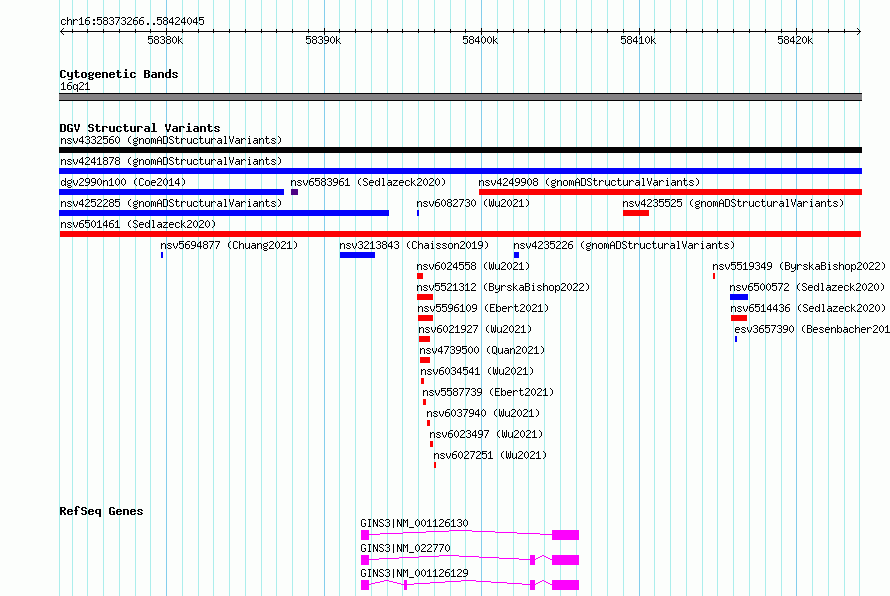Click the nsv5587739 (Ebert2021) label

point(488,392)
